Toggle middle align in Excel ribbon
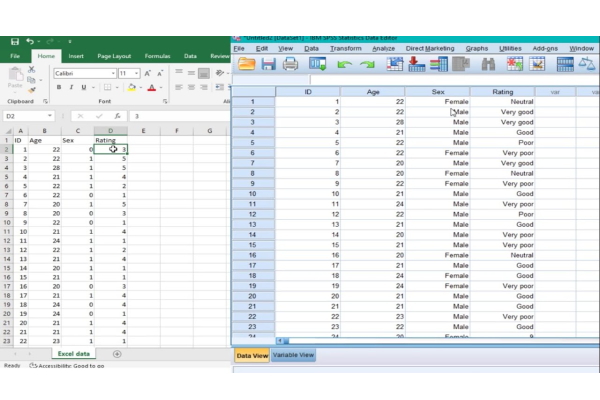 tap(191, 72)
